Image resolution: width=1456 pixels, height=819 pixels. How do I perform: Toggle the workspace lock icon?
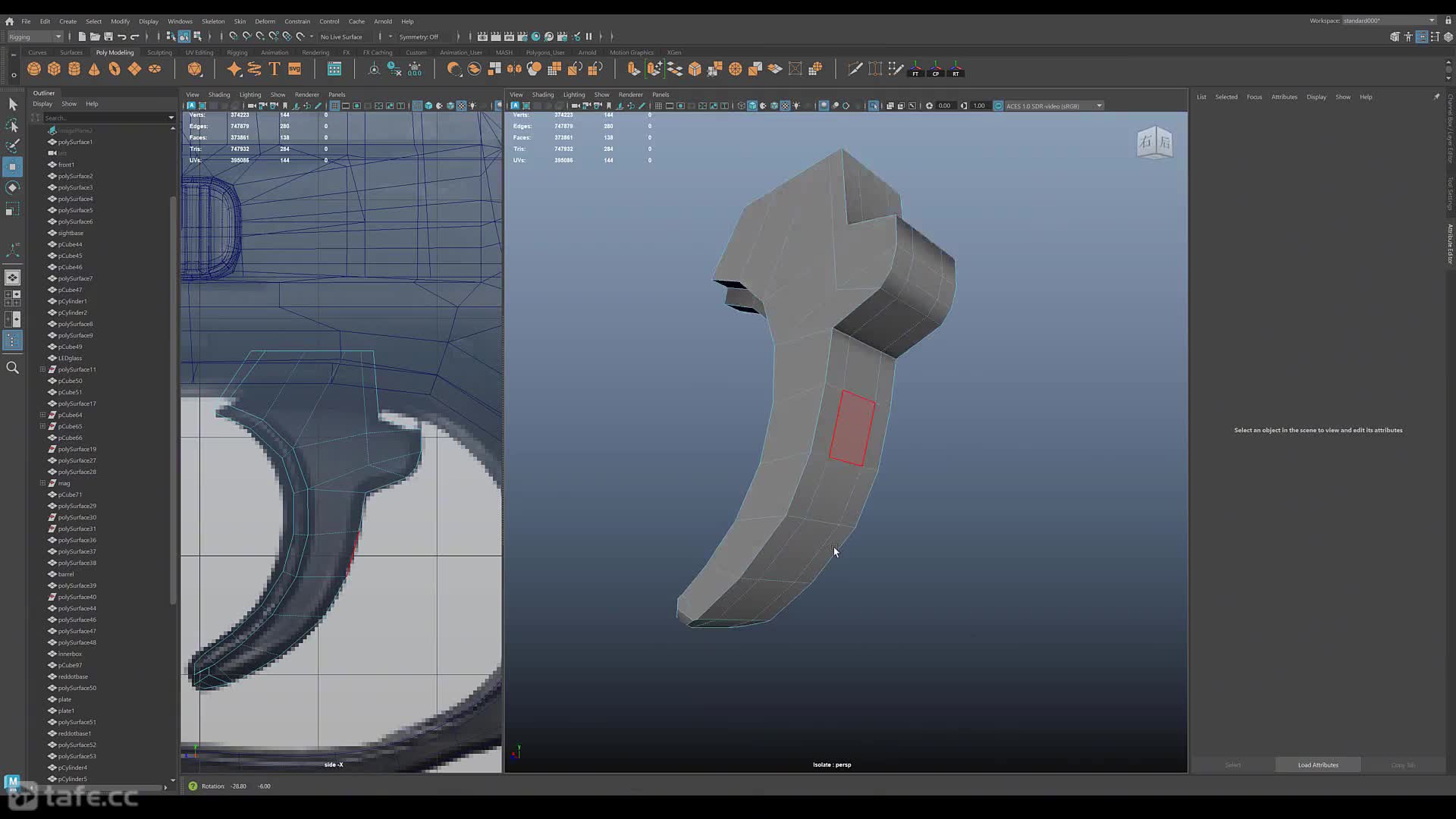point(1448,20)
